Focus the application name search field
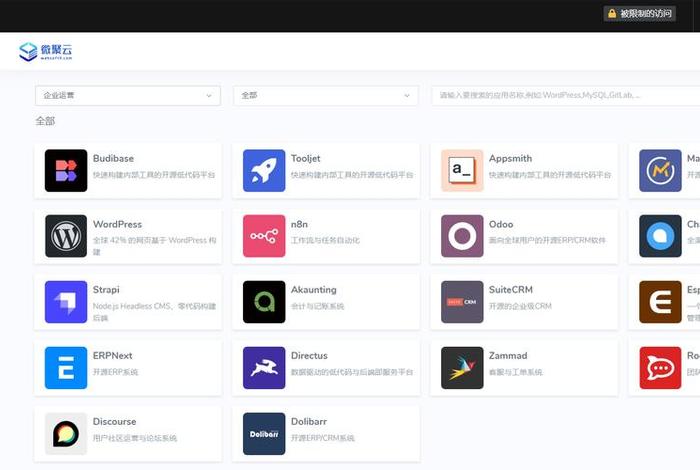700x470 pixels. point(560,95)
